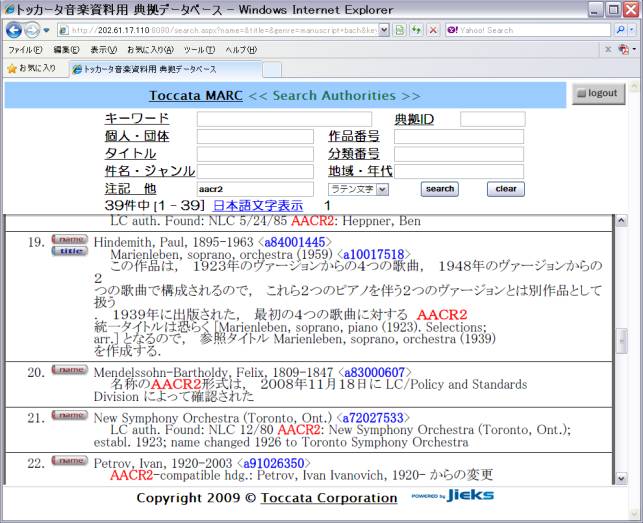Click the お気に入り favorites star button
This screenshot has width=643, height=523.
pos(32,68)
